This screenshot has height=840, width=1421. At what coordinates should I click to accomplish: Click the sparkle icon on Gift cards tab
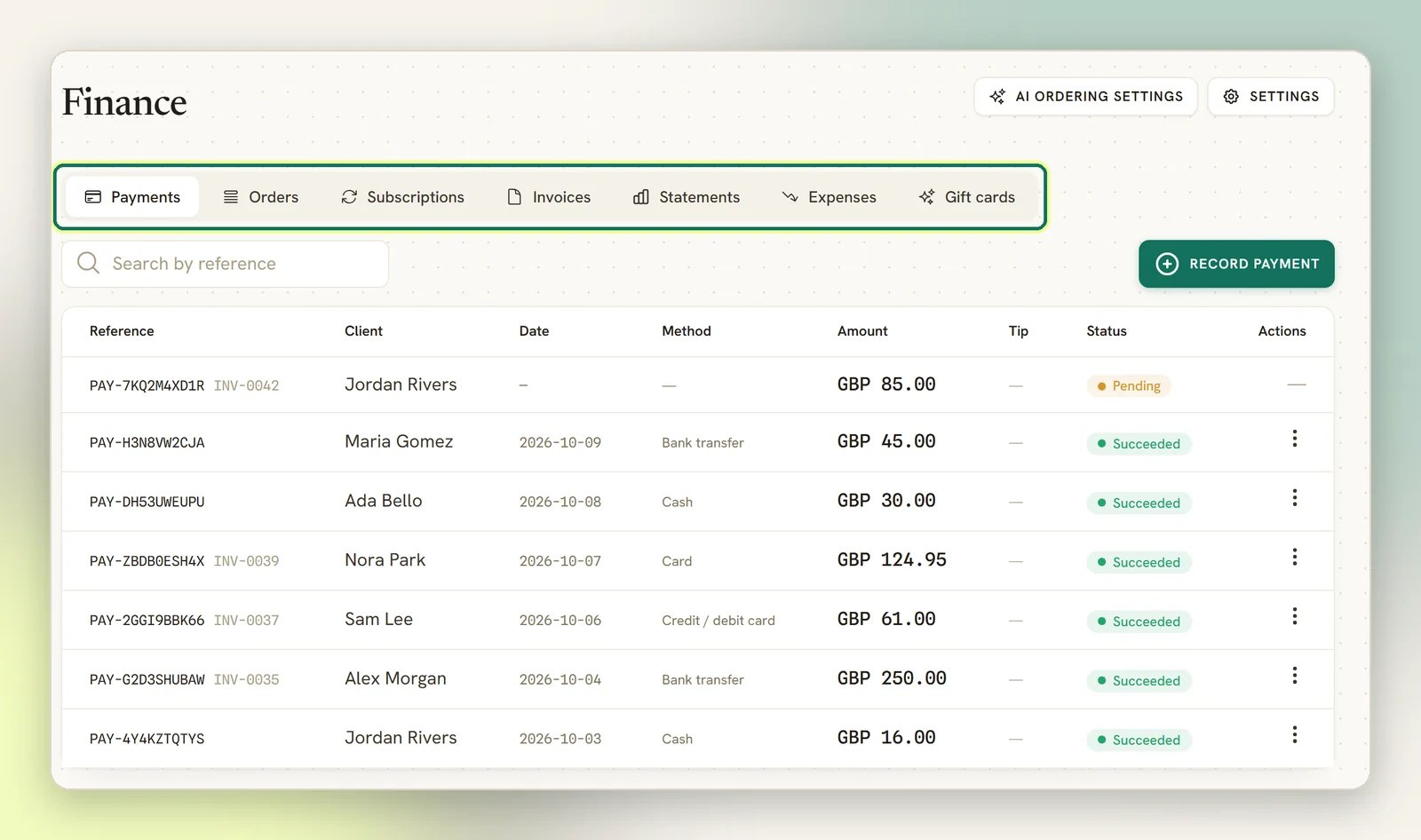[x=926, y=197]
